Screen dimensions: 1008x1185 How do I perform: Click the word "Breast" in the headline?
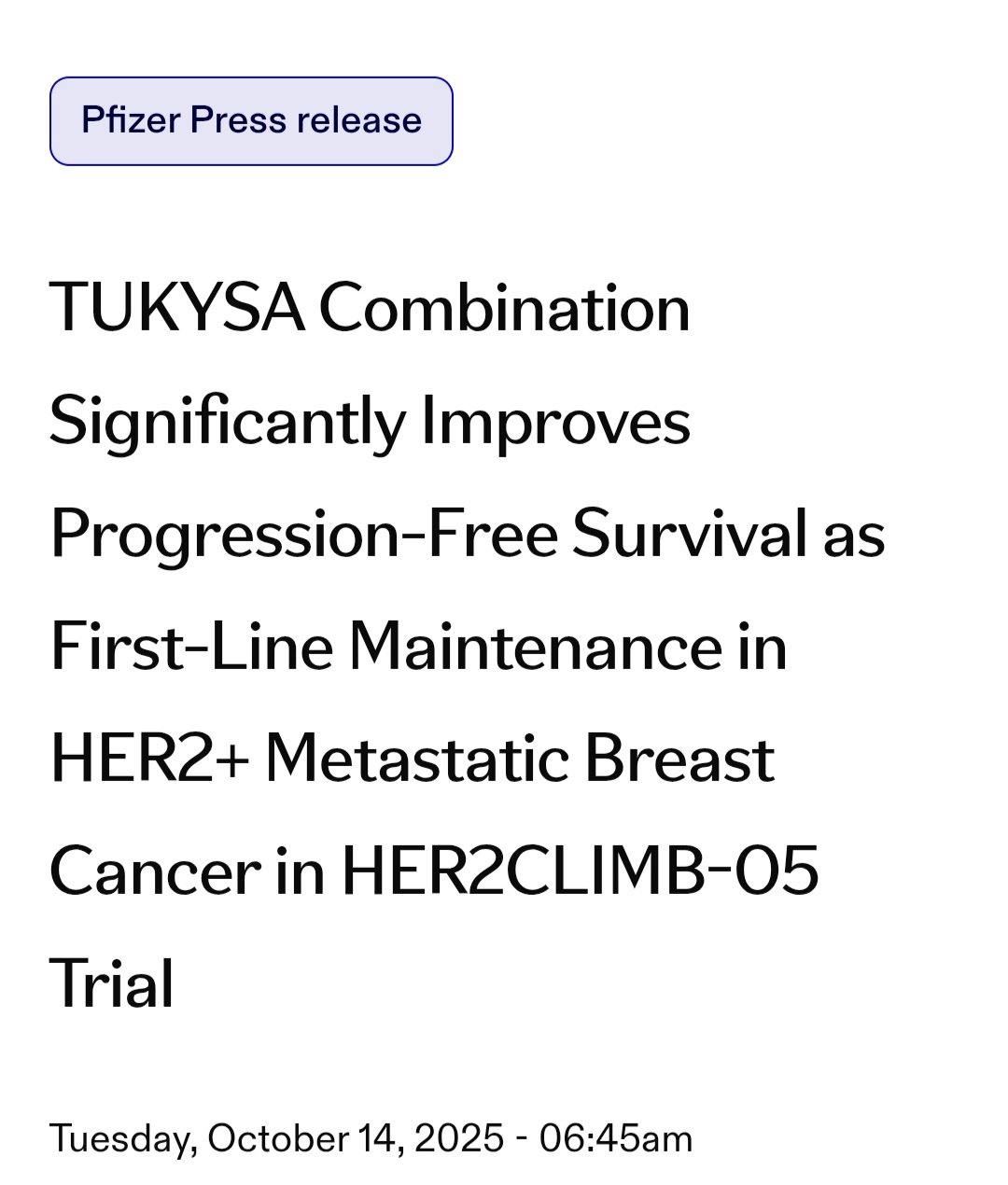point(679,759)
